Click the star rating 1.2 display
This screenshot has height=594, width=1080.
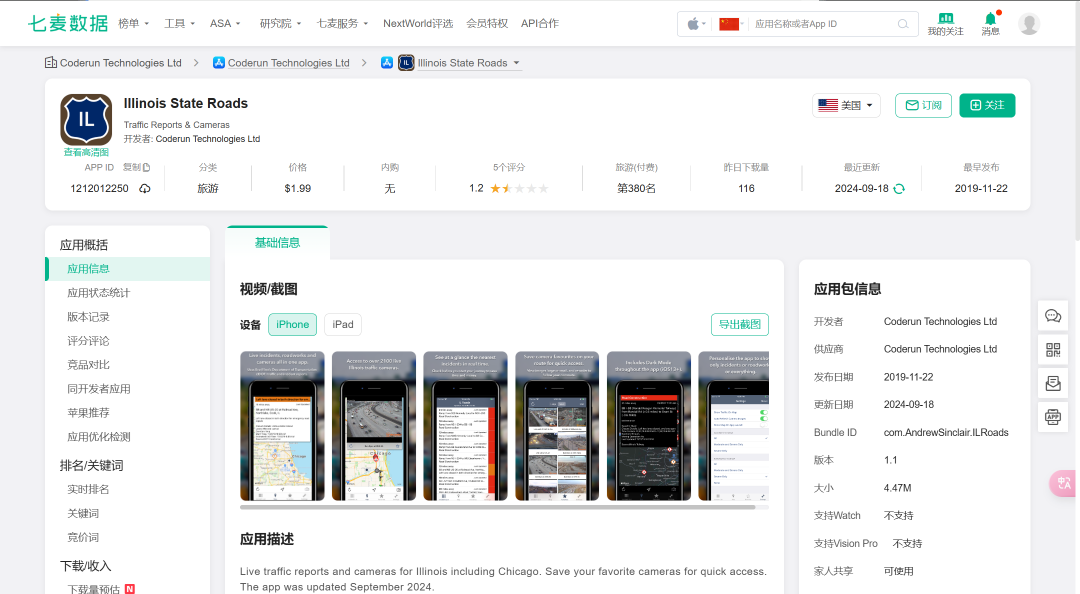pyautogui.click(x=509, y=189)
